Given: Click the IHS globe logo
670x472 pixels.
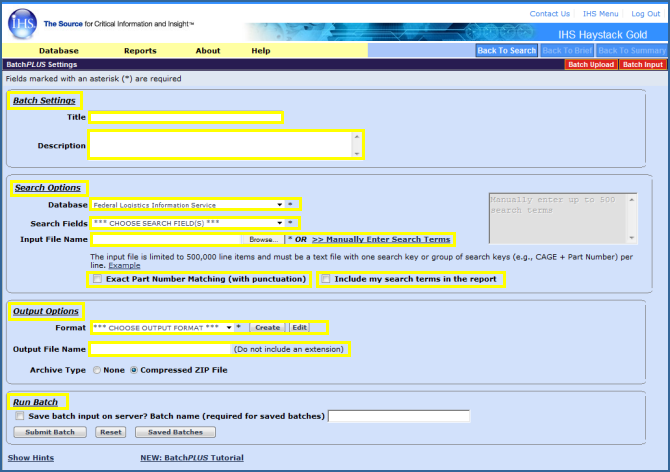Looking at the screenshot, I should coord(22,24).
